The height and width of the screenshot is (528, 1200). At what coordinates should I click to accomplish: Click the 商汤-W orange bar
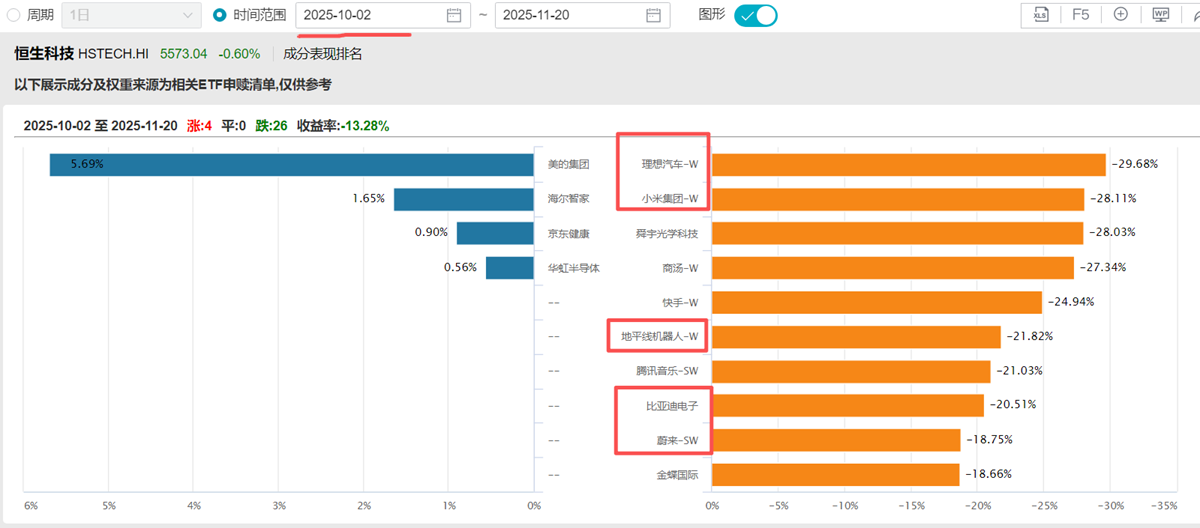(893, 267)
